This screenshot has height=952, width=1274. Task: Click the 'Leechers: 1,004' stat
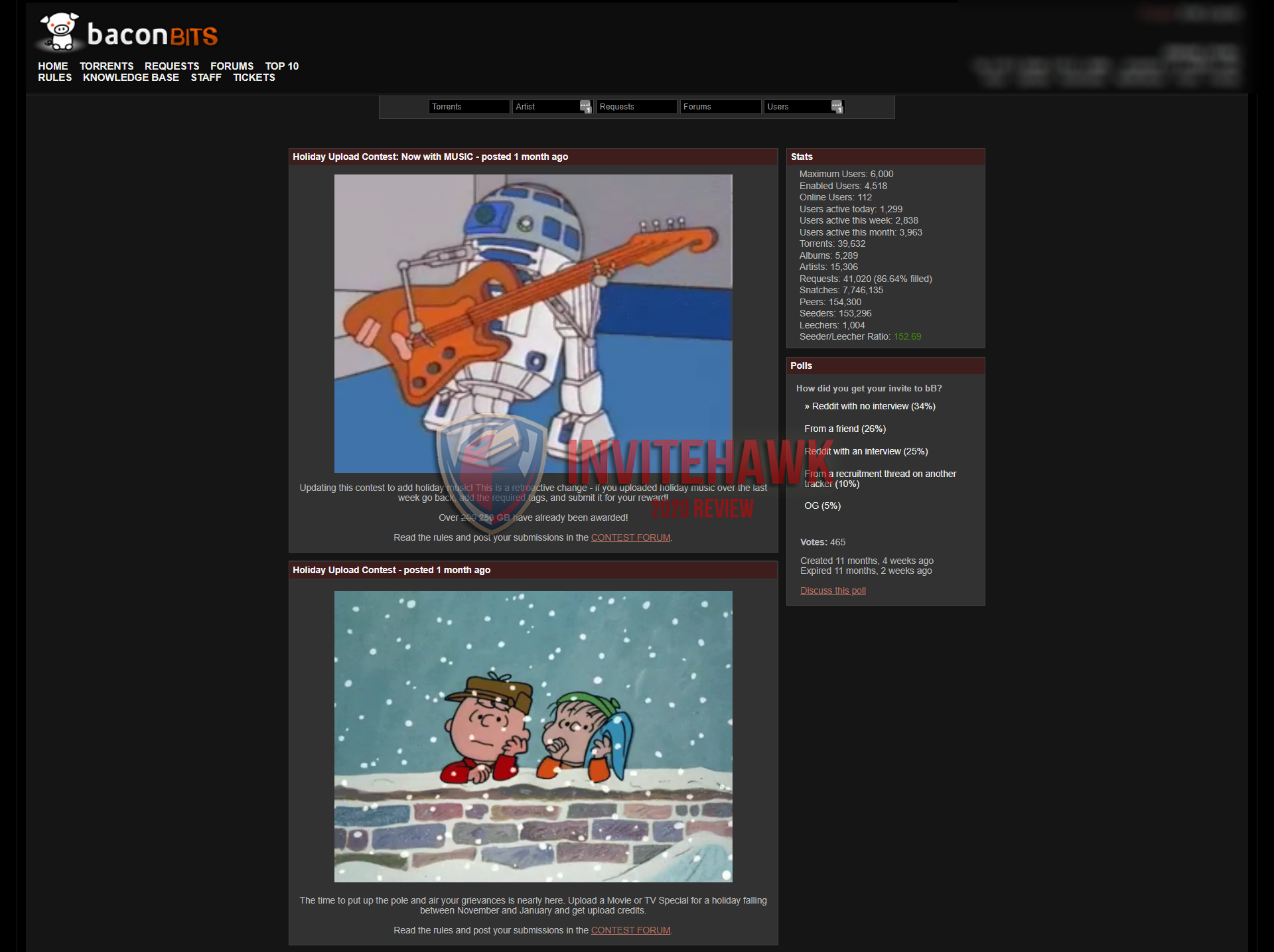(x=832, y=326)
